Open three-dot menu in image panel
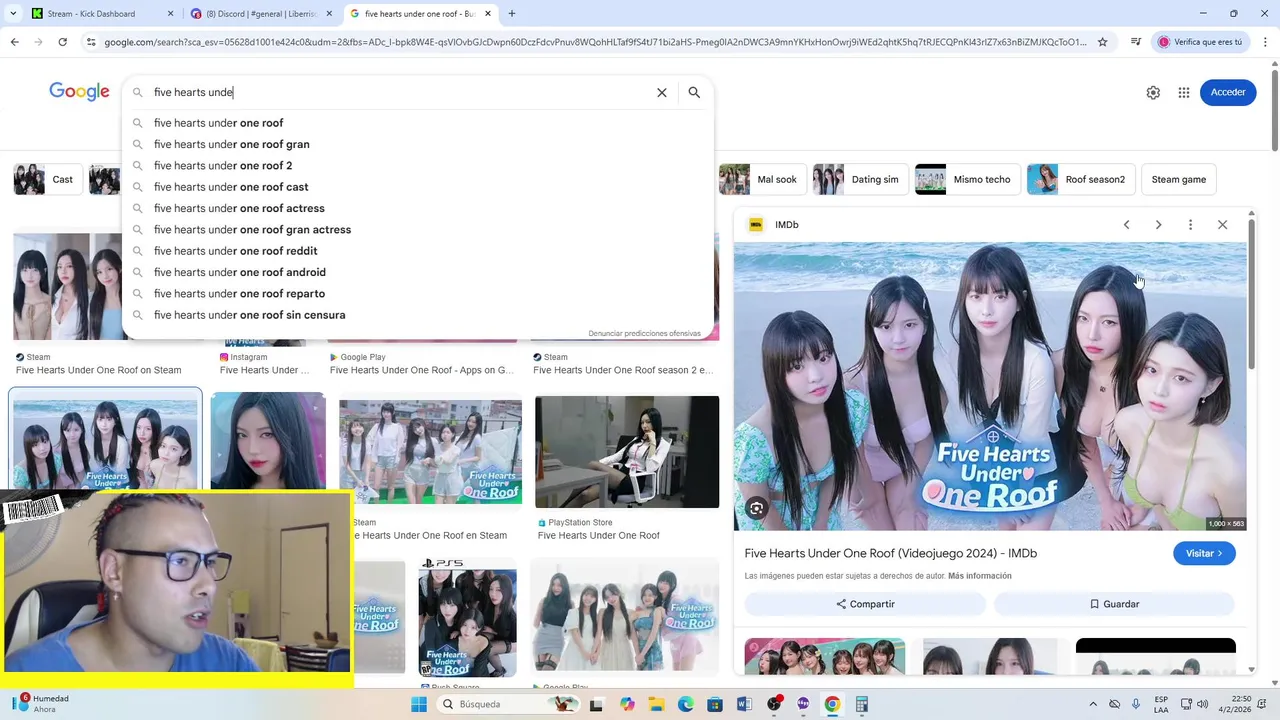The height and width of the screenshot is (720, 1280). pos(1190,225)
